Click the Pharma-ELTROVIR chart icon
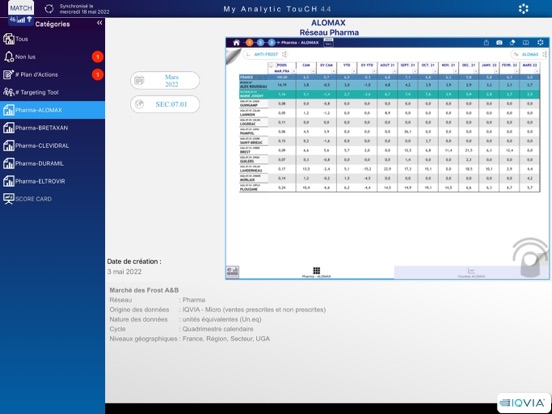 [8, 181]
